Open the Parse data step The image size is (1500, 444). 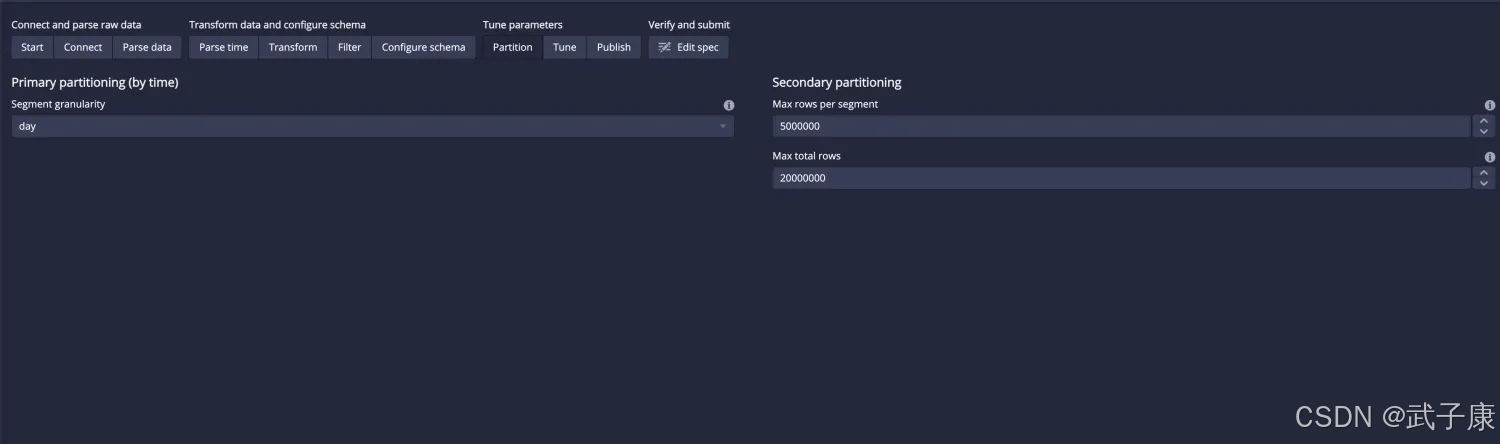[x=147, y=47]
